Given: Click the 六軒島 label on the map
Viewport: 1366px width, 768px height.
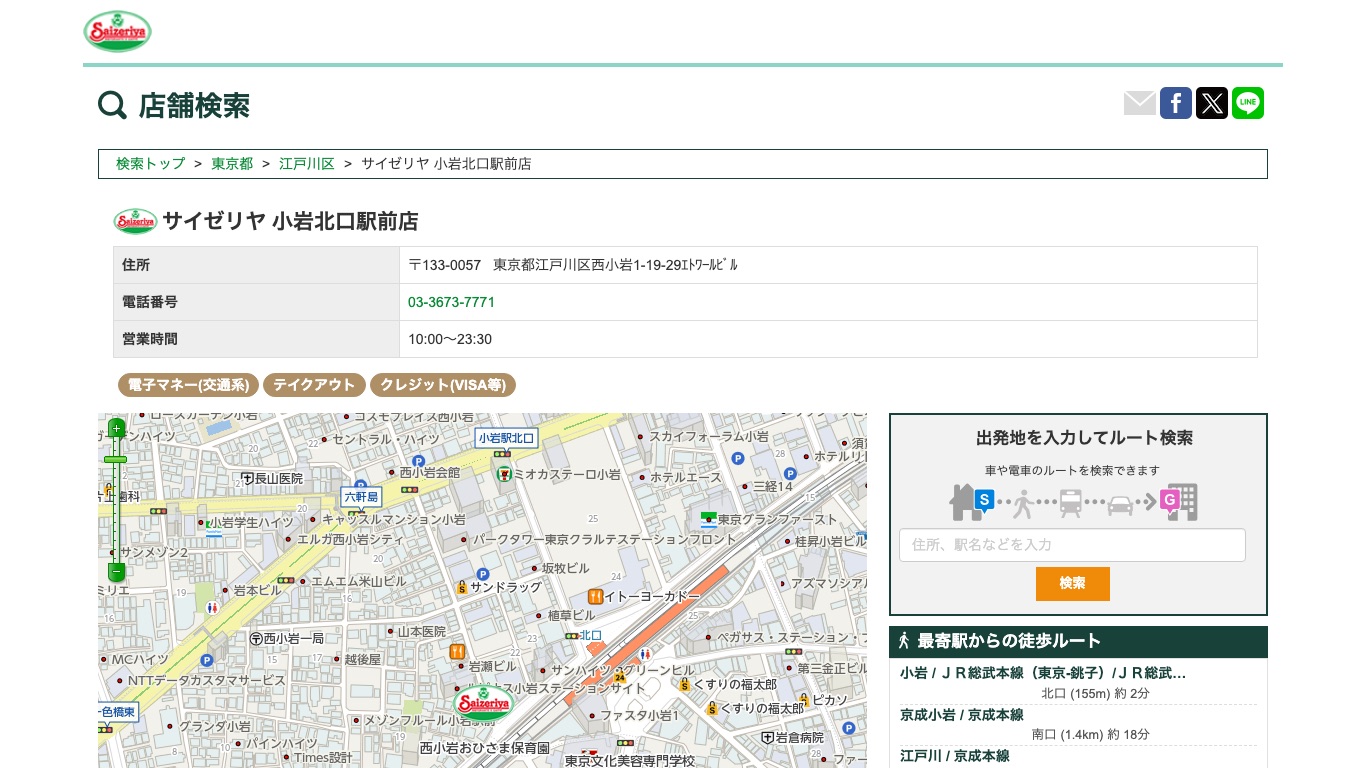Looking at the screenshot, I should (361, 497).
